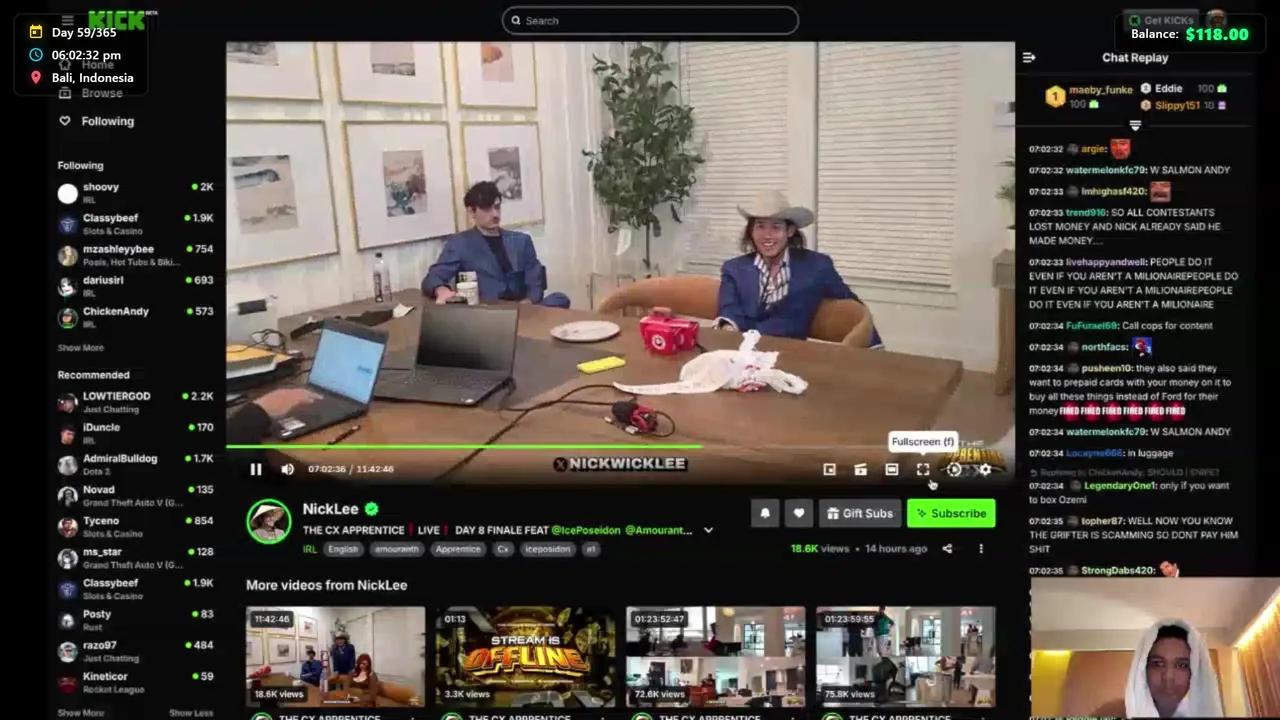Play the 01:23:52:47 video thumbnail
1280x720 pixels.
(x=715, y=657)
